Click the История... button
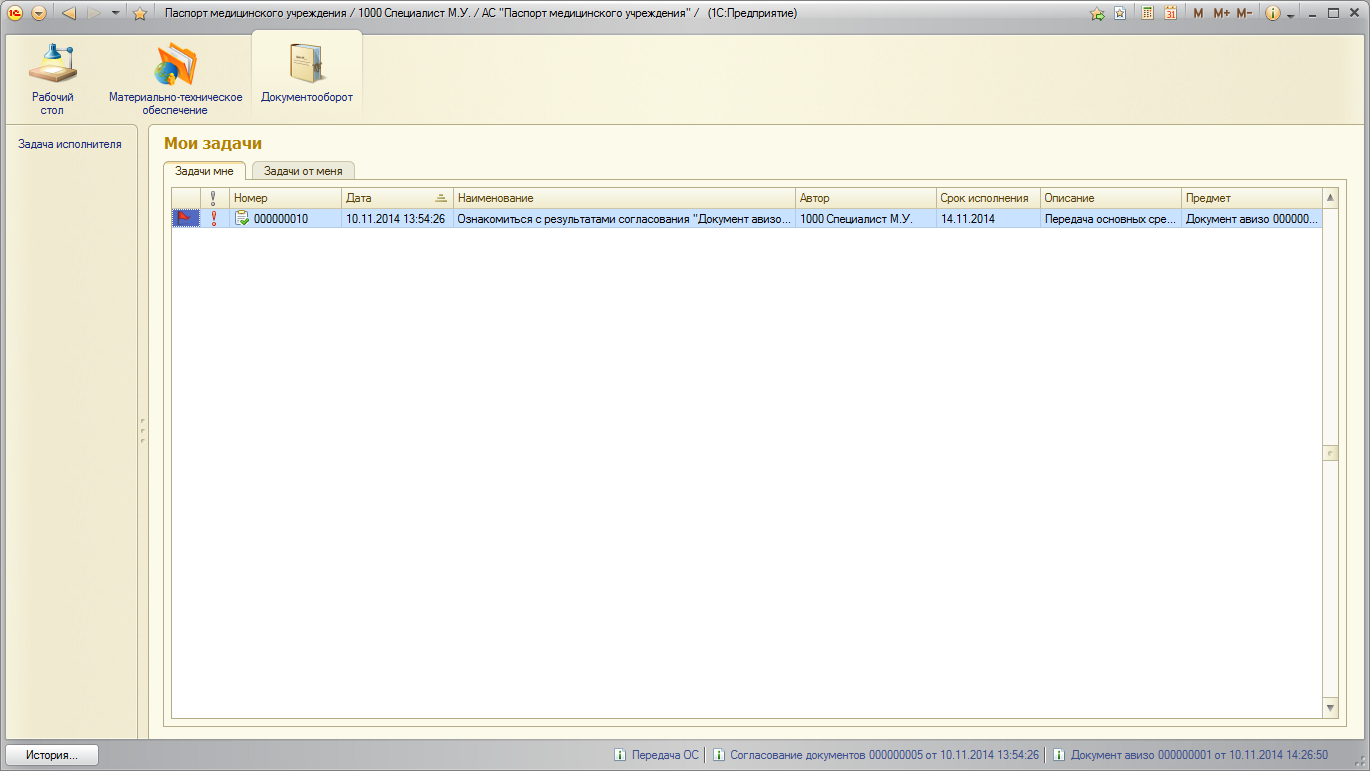 tap(52, 755)
